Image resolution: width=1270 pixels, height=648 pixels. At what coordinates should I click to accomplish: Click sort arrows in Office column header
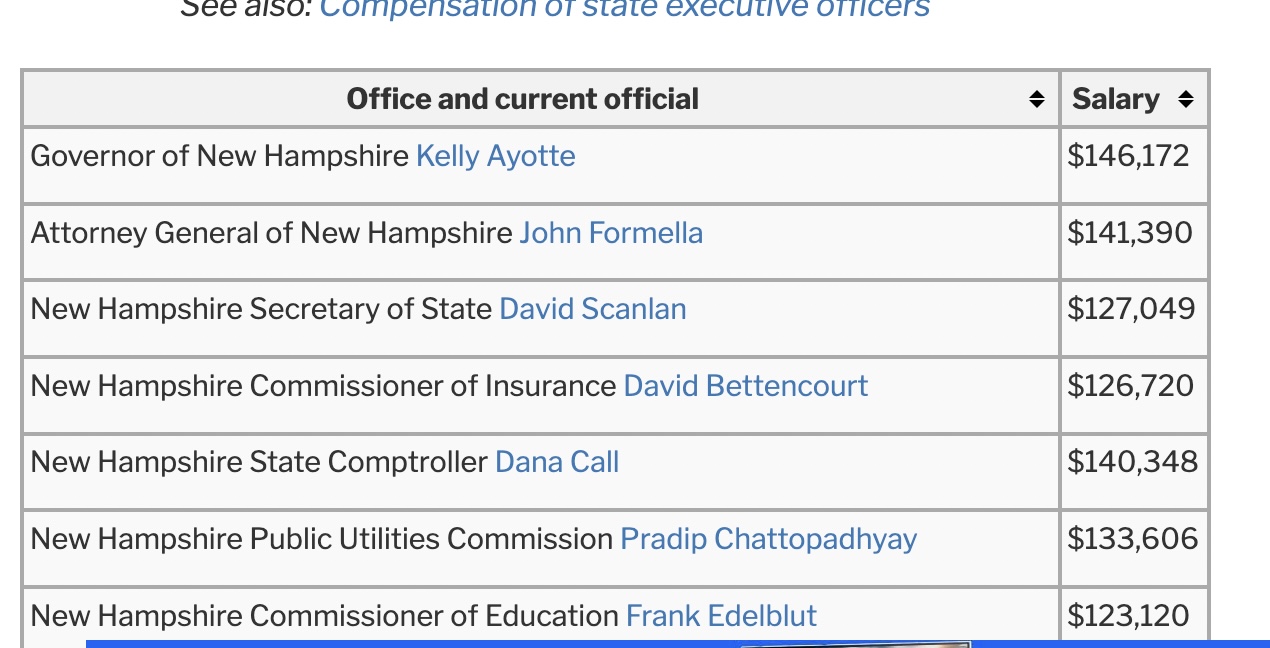1037,99
